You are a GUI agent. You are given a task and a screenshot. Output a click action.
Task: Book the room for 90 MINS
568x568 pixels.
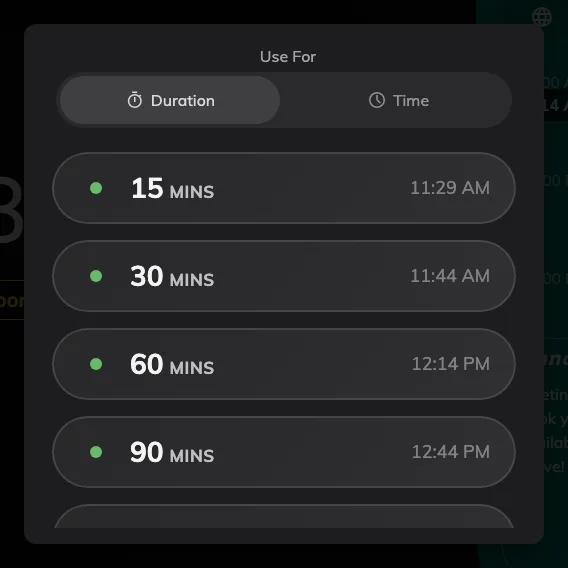click(284, 452)
